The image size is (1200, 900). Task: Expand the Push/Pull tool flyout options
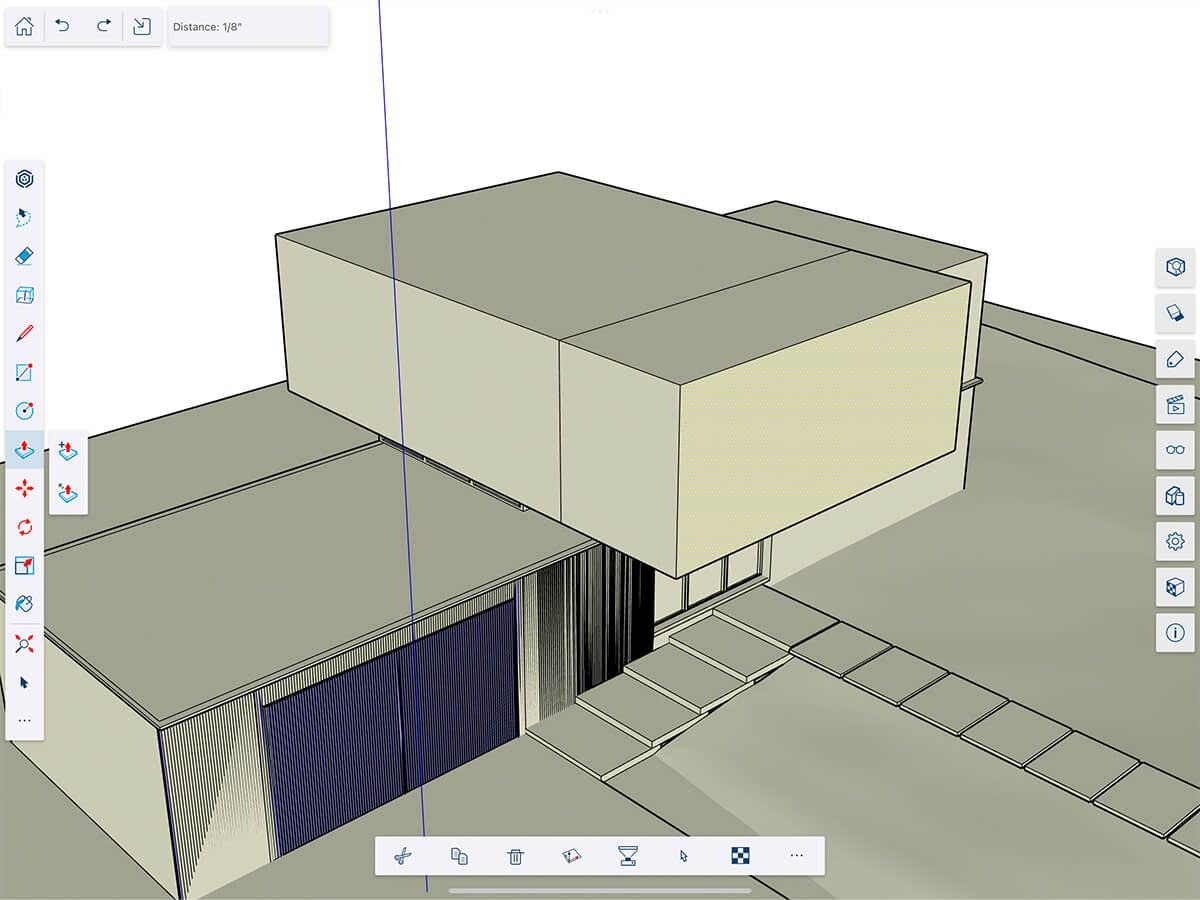68,450
